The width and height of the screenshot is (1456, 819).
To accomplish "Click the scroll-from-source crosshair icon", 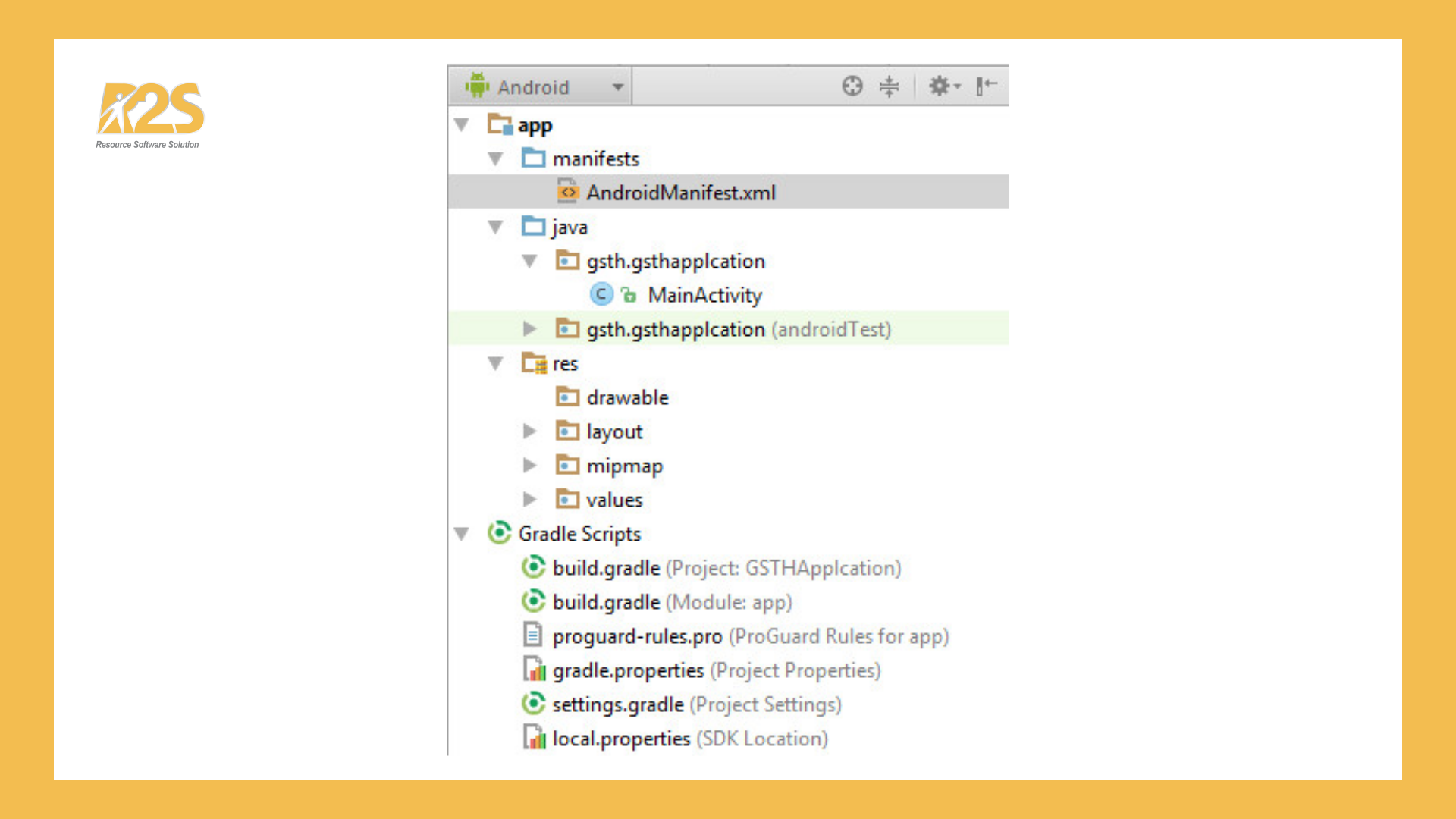I will [x=852, y=86].
